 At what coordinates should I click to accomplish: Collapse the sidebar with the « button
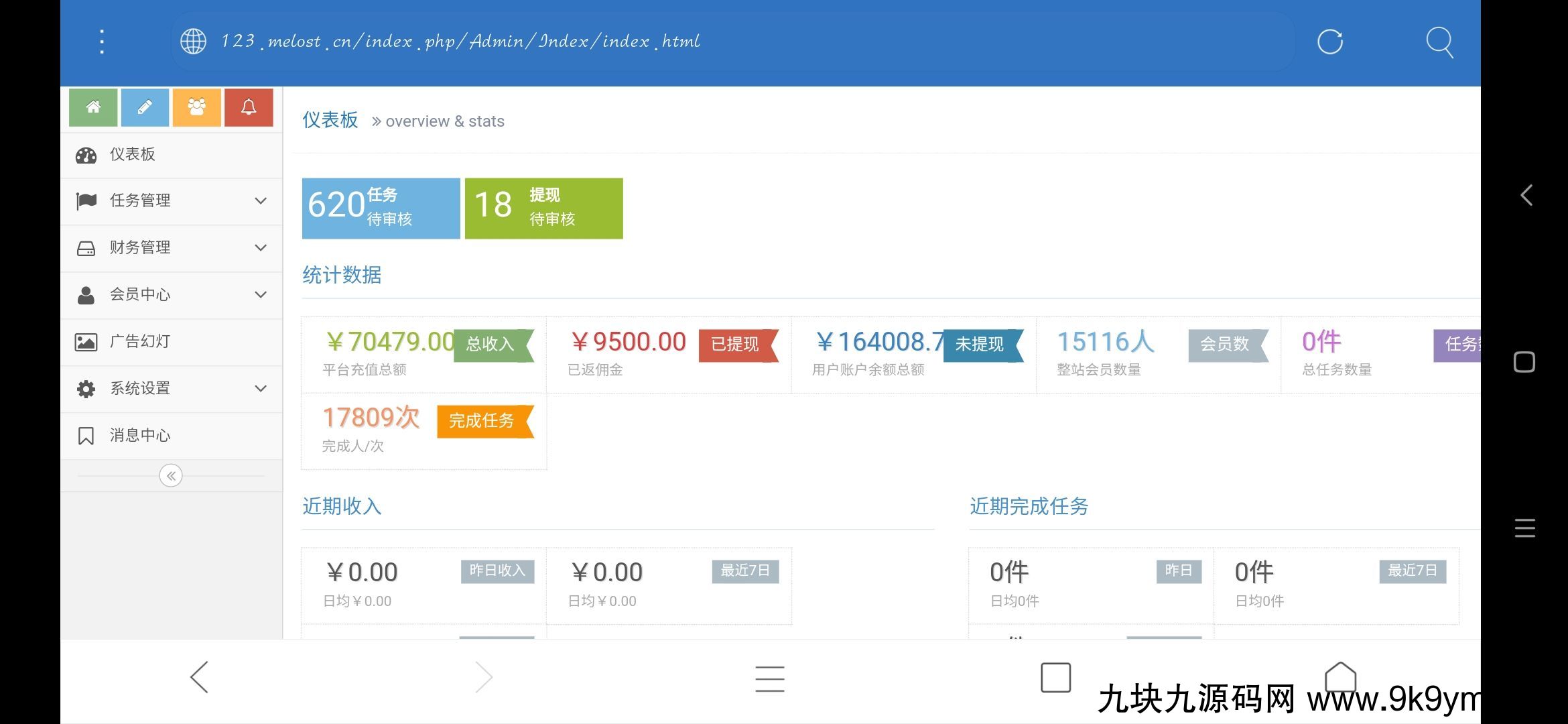coord(172,475)
